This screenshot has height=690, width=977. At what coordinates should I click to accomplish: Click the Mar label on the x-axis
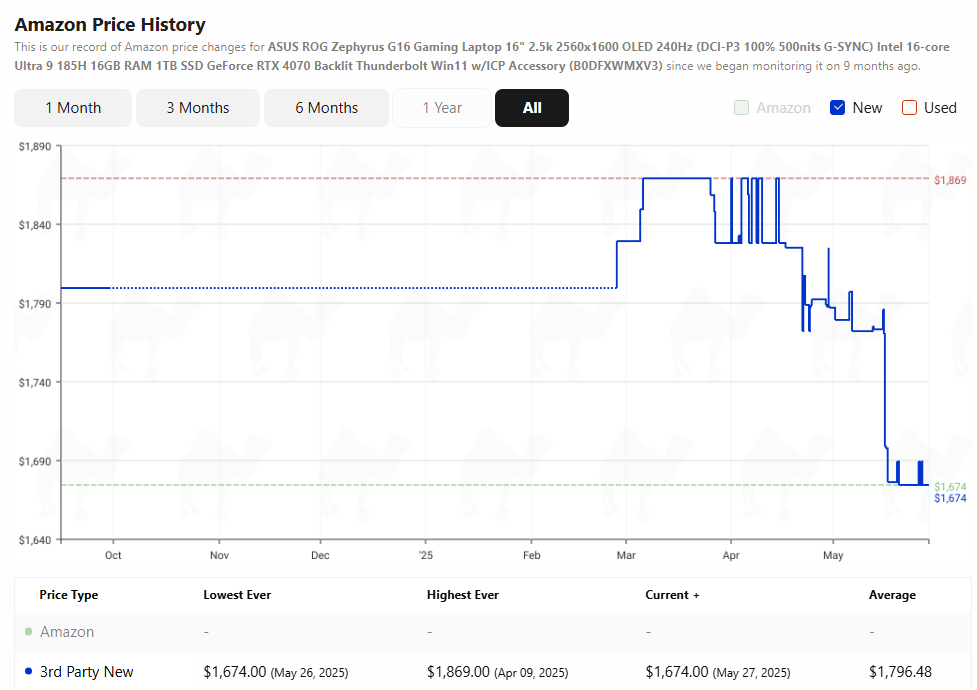626,555
